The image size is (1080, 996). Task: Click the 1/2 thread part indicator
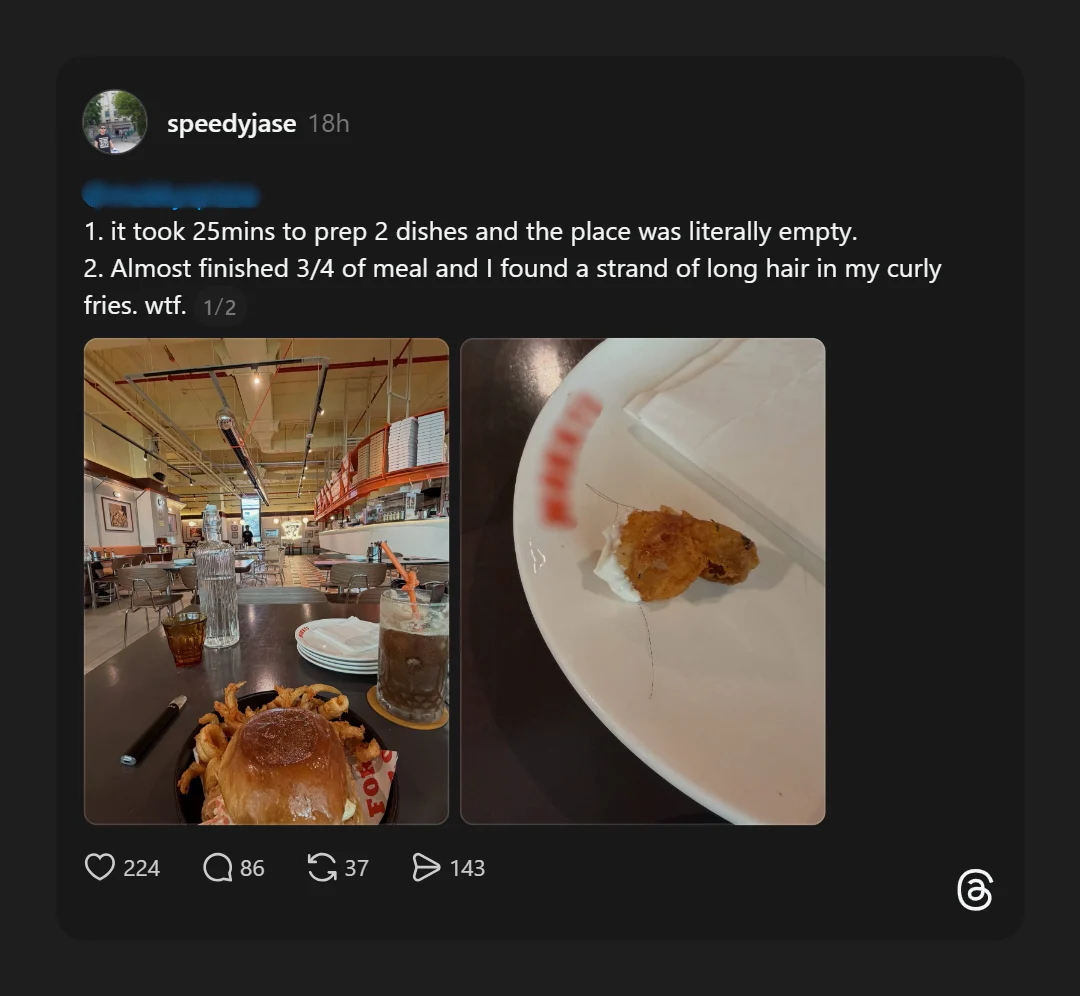220,307
